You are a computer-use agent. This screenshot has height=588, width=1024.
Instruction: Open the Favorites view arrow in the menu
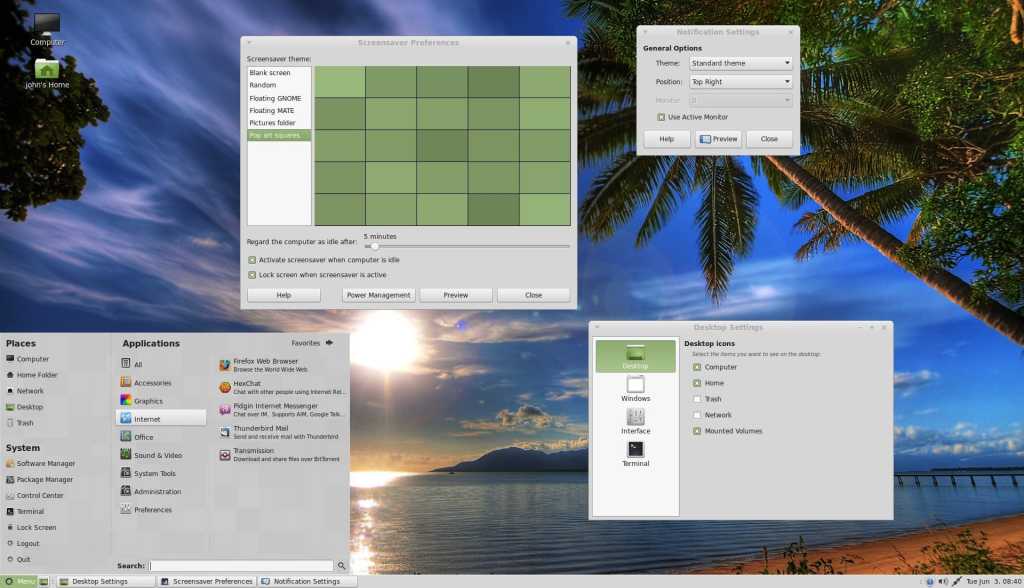tap(328, 342)
